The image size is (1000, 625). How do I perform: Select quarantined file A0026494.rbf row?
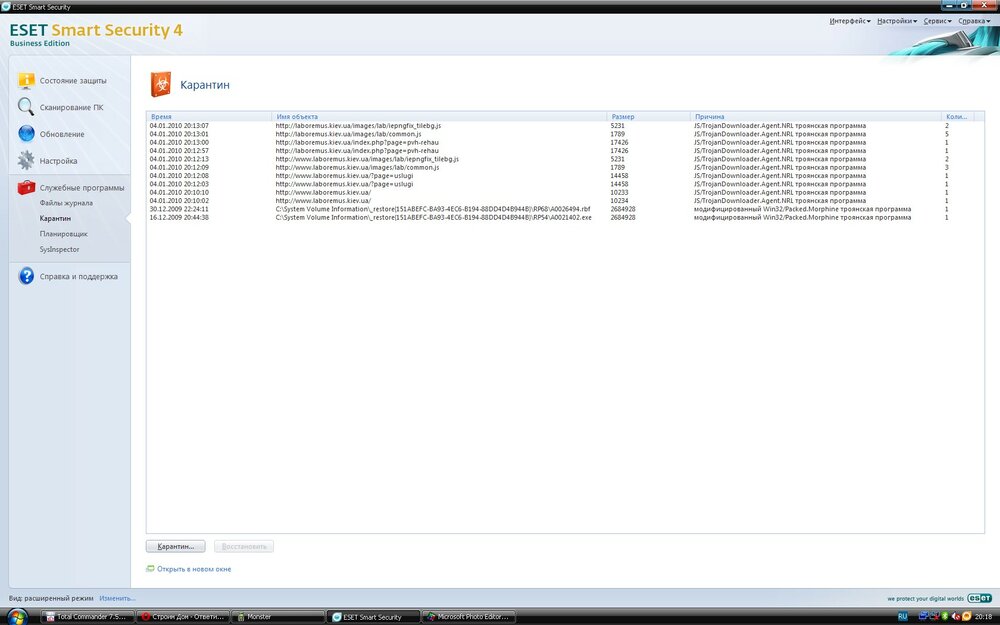pyautogui.click(x=565, y=209)
